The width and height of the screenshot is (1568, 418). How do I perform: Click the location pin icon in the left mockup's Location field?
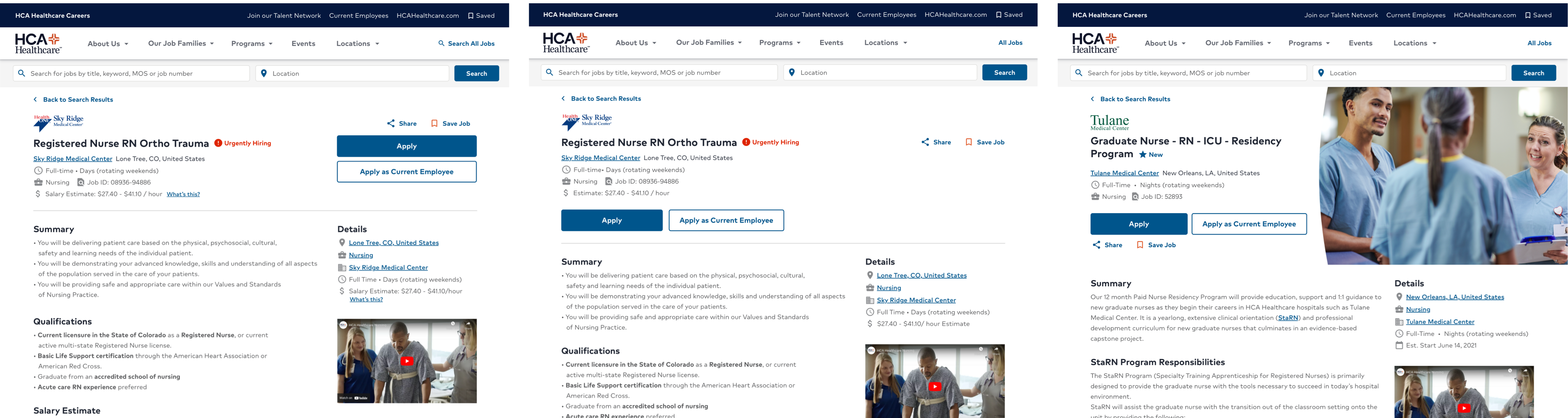click(x=264, y=73)
